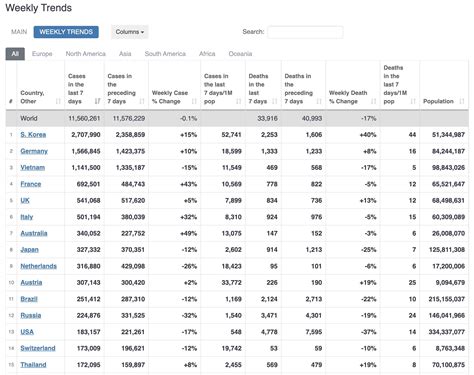474x375 pixels.
Task: Open the USA country link
Action: coord(27,332)
